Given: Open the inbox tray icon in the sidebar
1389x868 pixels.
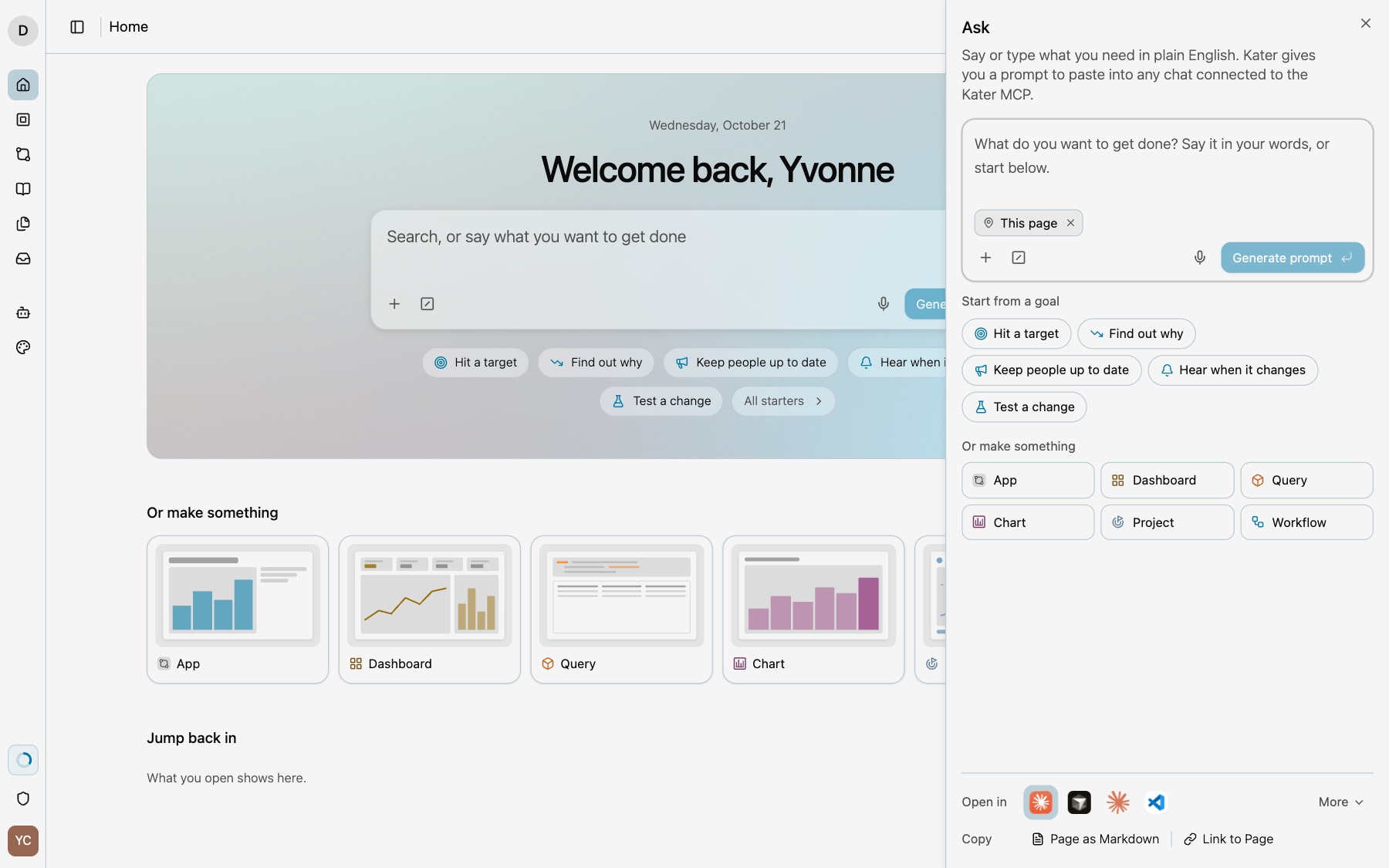Looking at the screenshot, I should coord(23,258).
